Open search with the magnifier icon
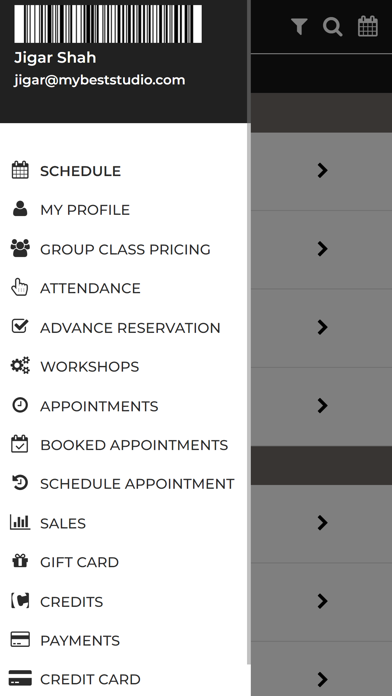The image size is (392, 696). click(333, 27)
